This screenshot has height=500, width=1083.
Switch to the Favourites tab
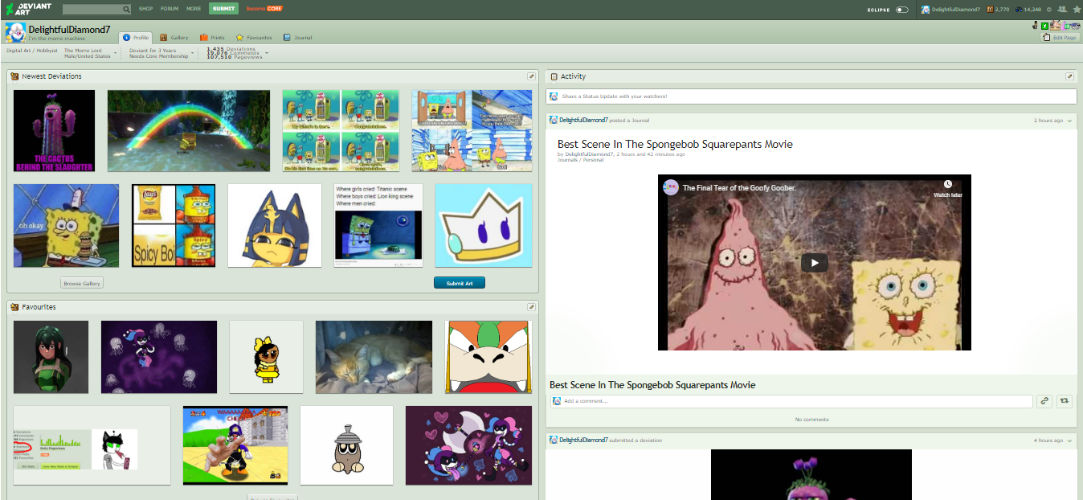pos(254,37)
